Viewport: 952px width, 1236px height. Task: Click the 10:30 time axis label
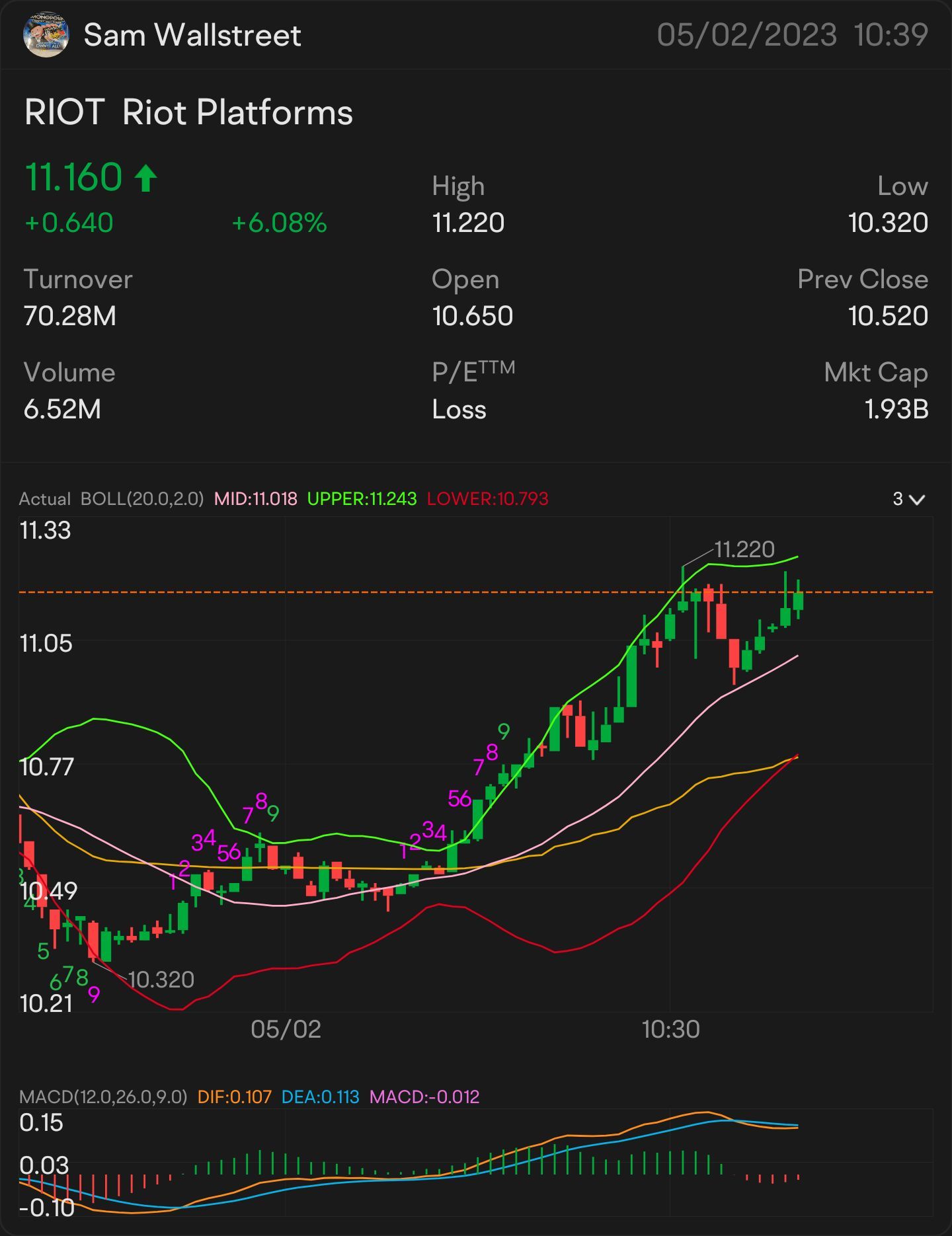[670, 1030]
